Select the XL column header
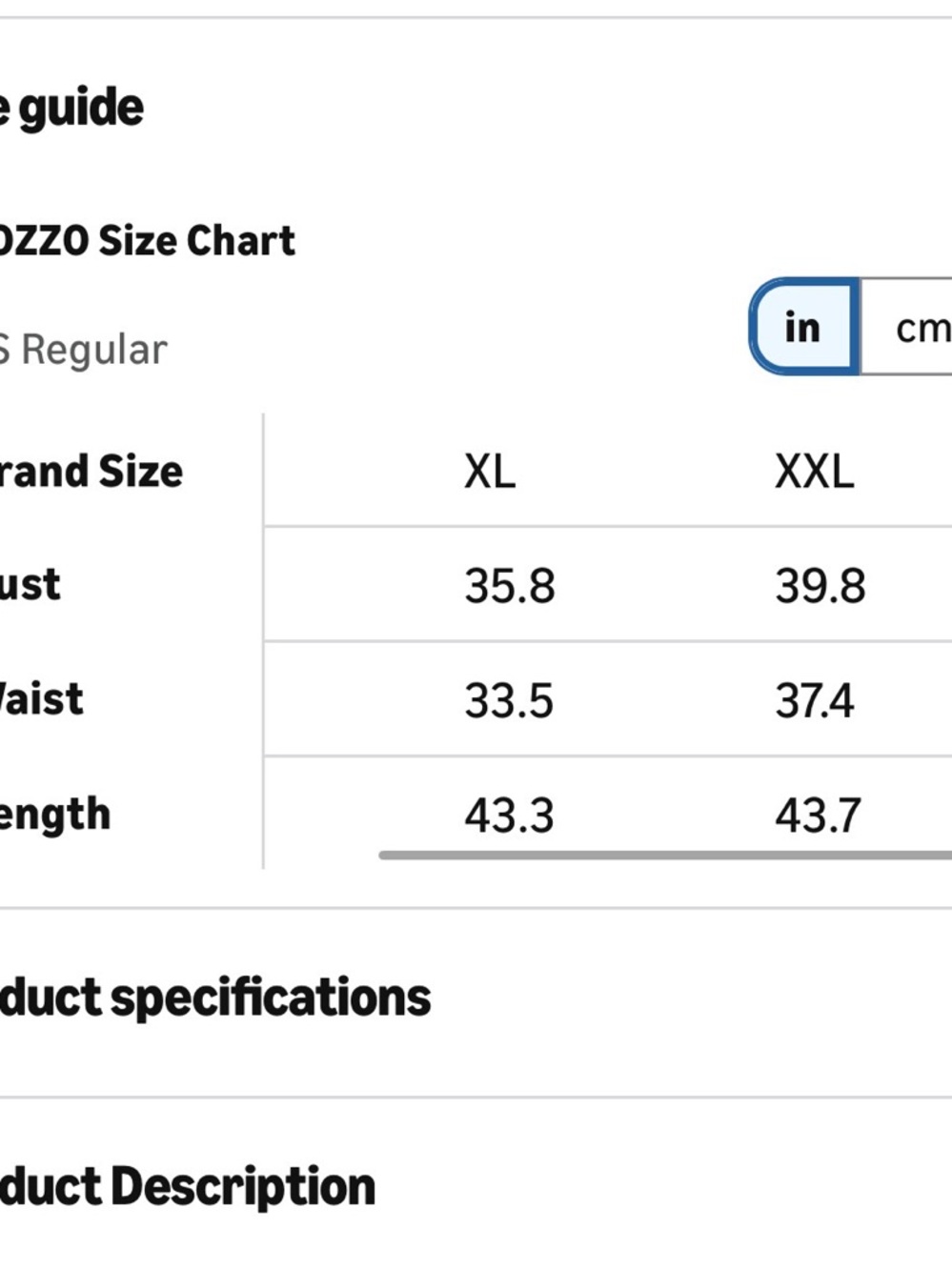 pyautogui.click(x=490, y=471)
